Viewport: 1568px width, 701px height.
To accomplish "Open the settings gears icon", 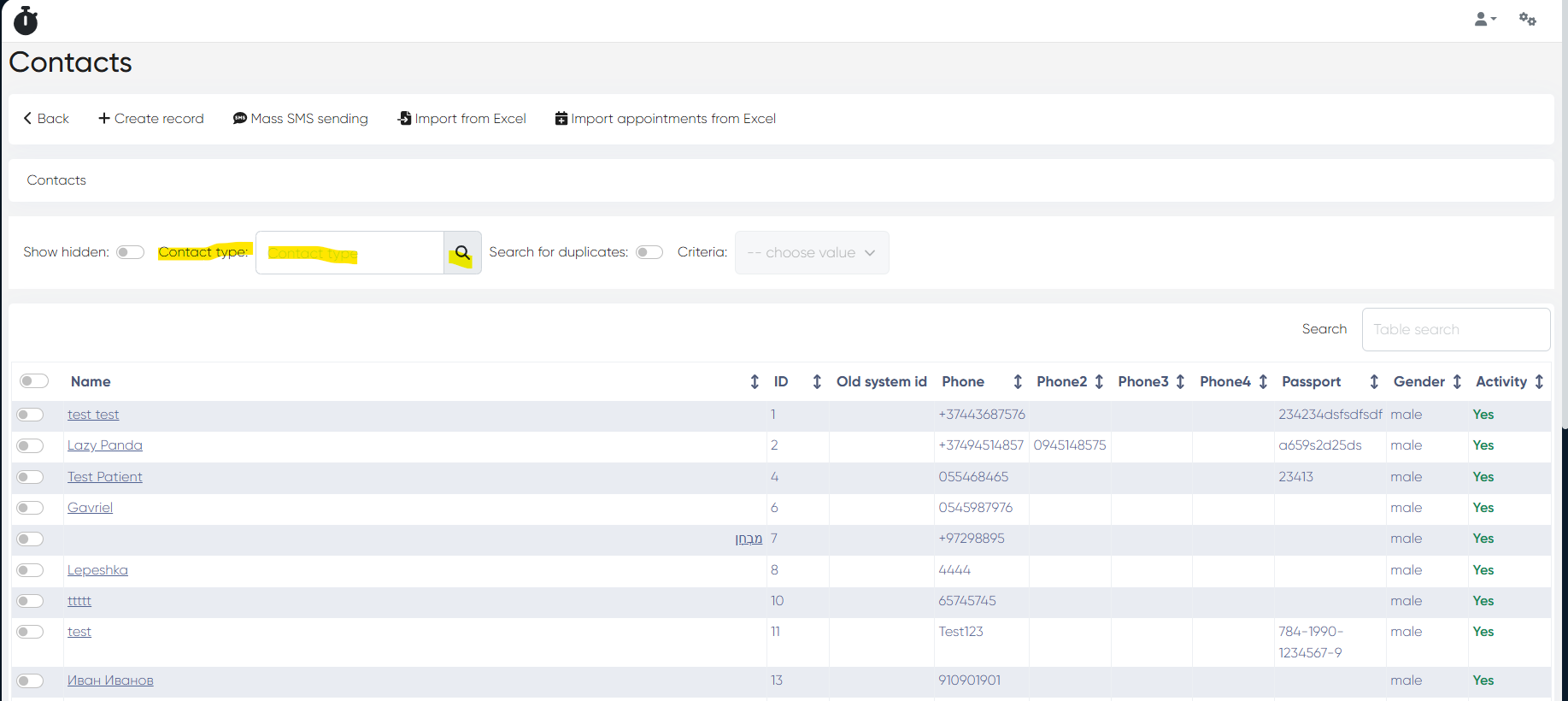I will pos(1527,19).
